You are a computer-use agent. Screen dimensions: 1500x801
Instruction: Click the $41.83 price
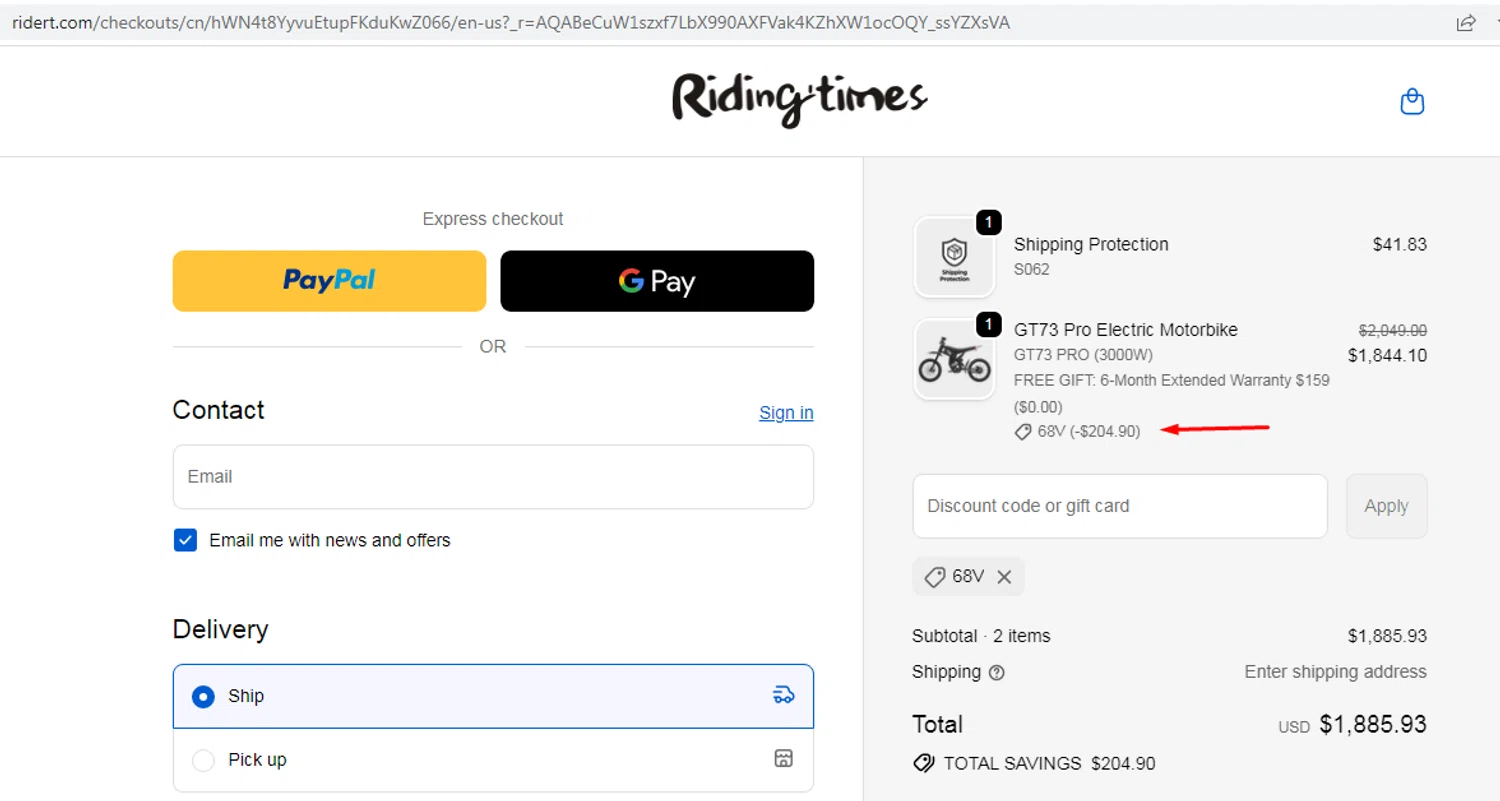click(x=1400, y=244)
